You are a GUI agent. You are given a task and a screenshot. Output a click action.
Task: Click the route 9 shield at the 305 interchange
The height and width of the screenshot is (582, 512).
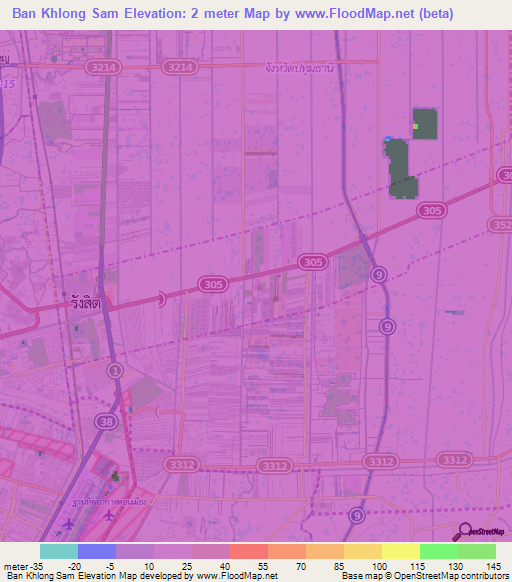tap(379, 275)
